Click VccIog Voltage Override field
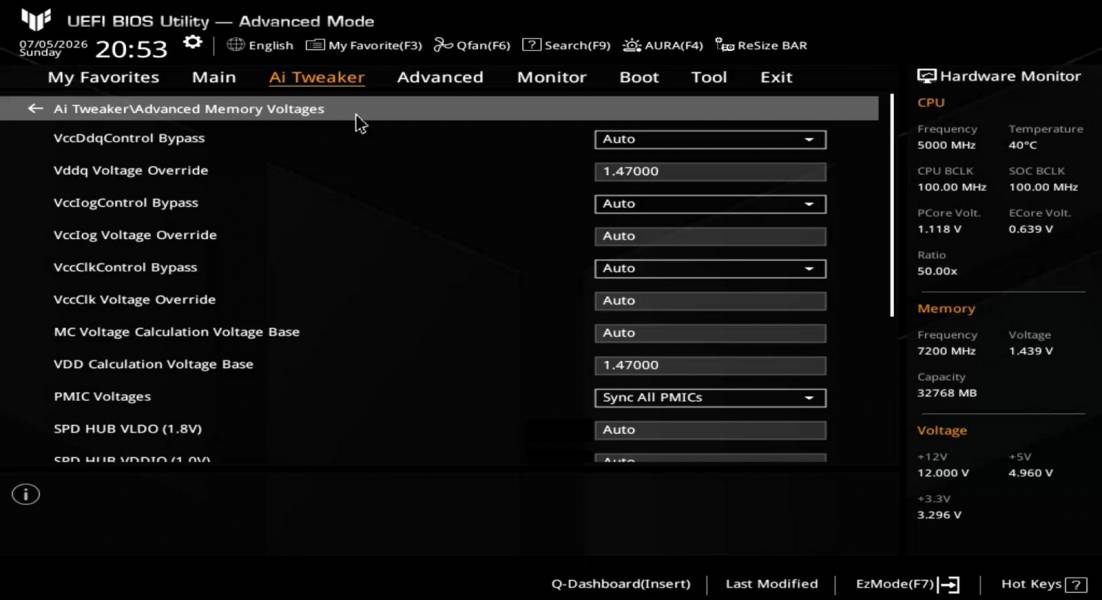Image resolution: width=1102 pixels, height=600 pixels. (x=710, y=236)
